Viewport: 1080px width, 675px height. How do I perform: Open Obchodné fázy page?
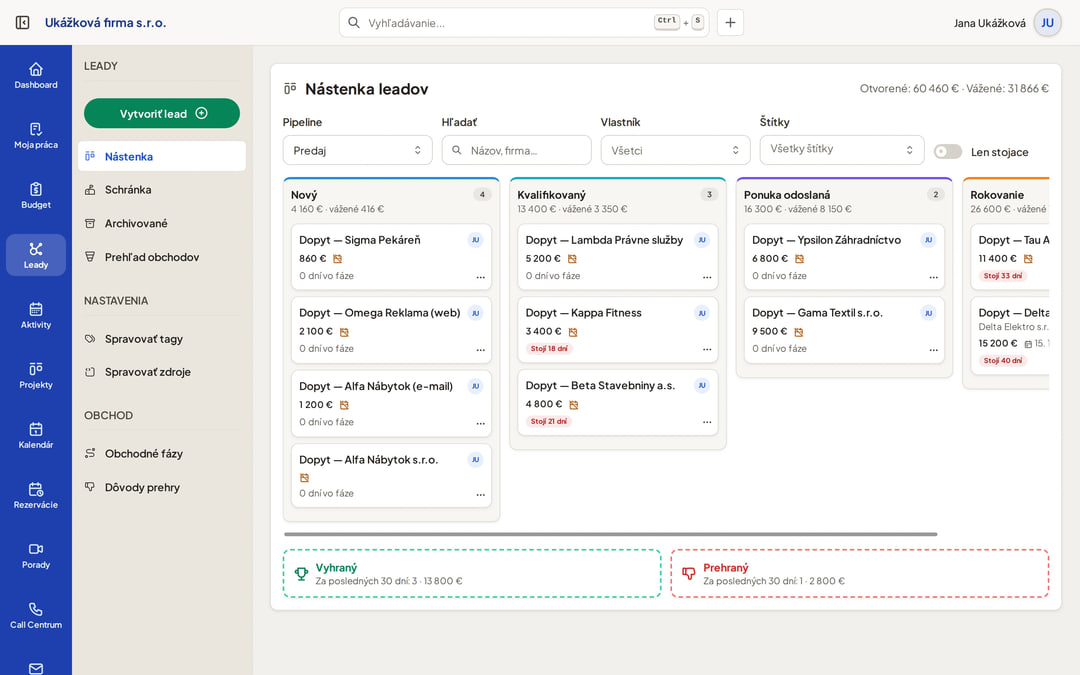click(x=162, y=453)
